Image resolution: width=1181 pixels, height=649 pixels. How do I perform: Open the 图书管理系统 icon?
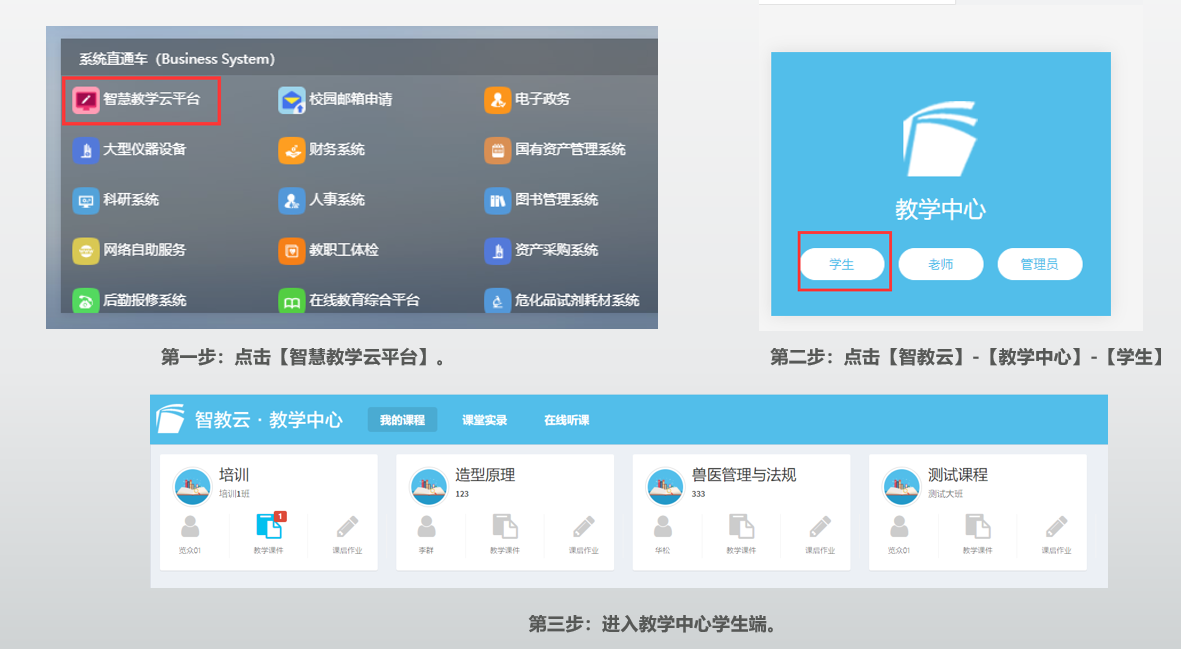click(x=497, y=200)
